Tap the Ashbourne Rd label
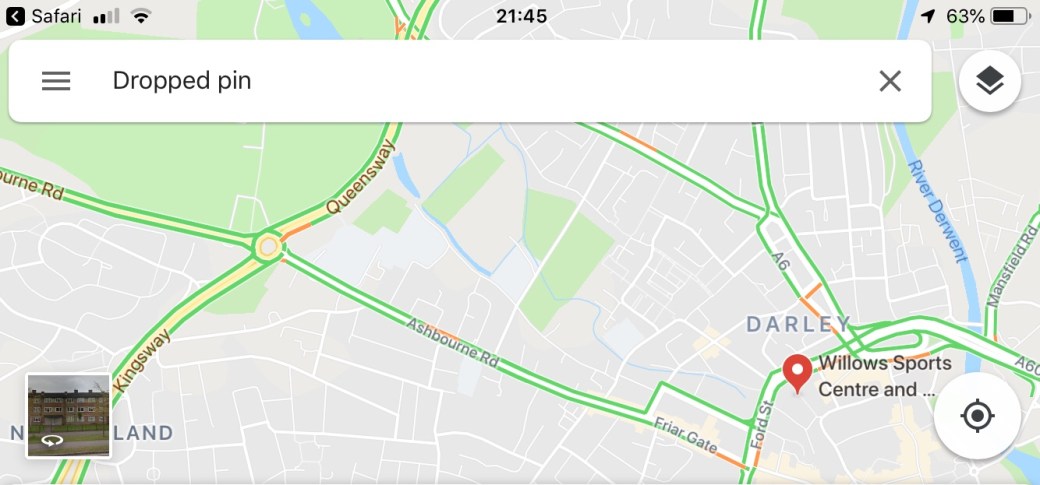The width and height of the screenshot is (1040, 485). coord(452,342)
